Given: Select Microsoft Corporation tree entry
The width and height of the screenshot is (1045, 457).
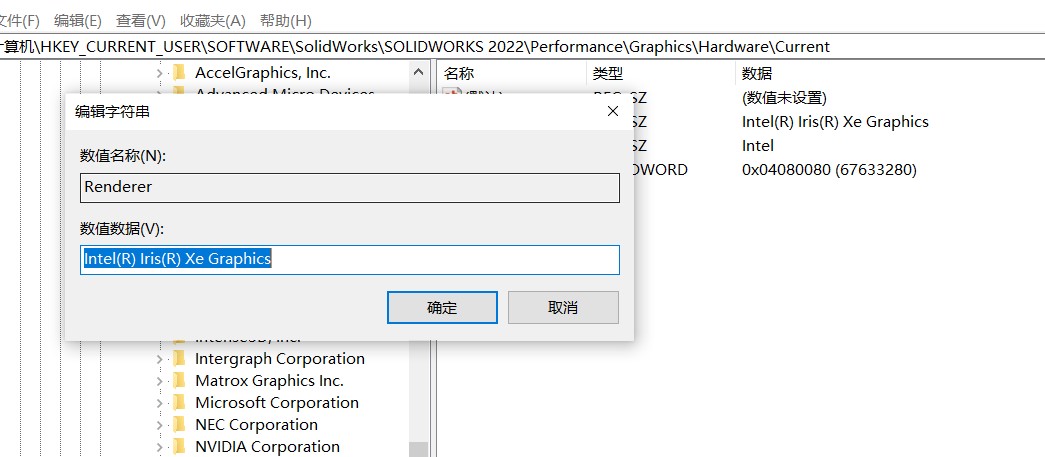Looking at the screenshot, I should point(277,402).
